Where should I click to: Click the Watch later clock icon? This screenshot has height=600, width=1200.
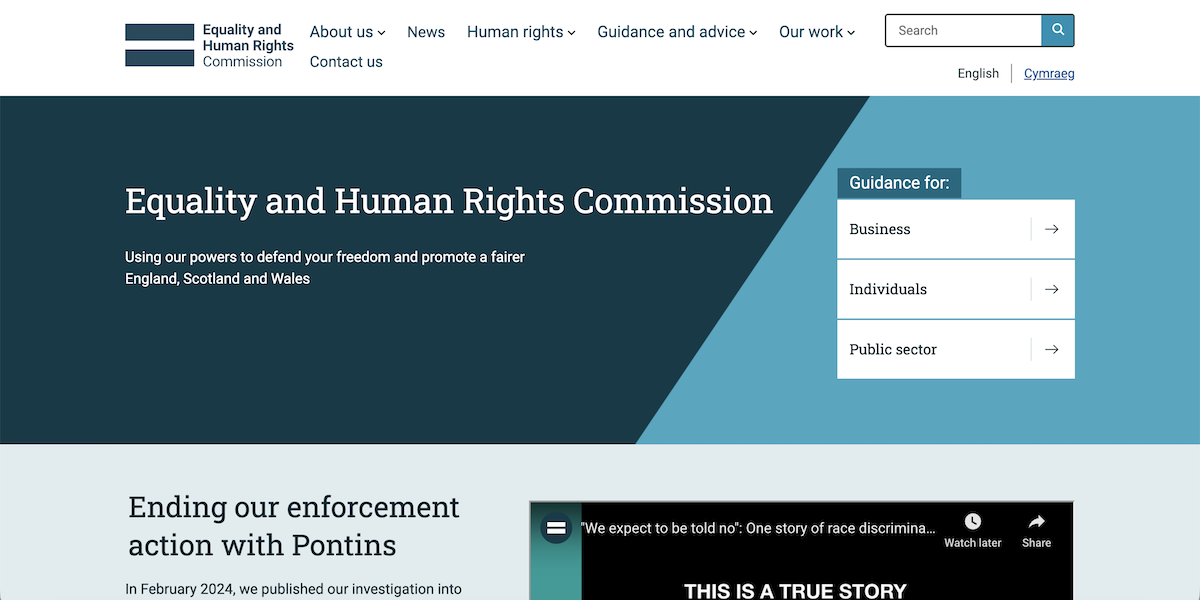point(971,521)
